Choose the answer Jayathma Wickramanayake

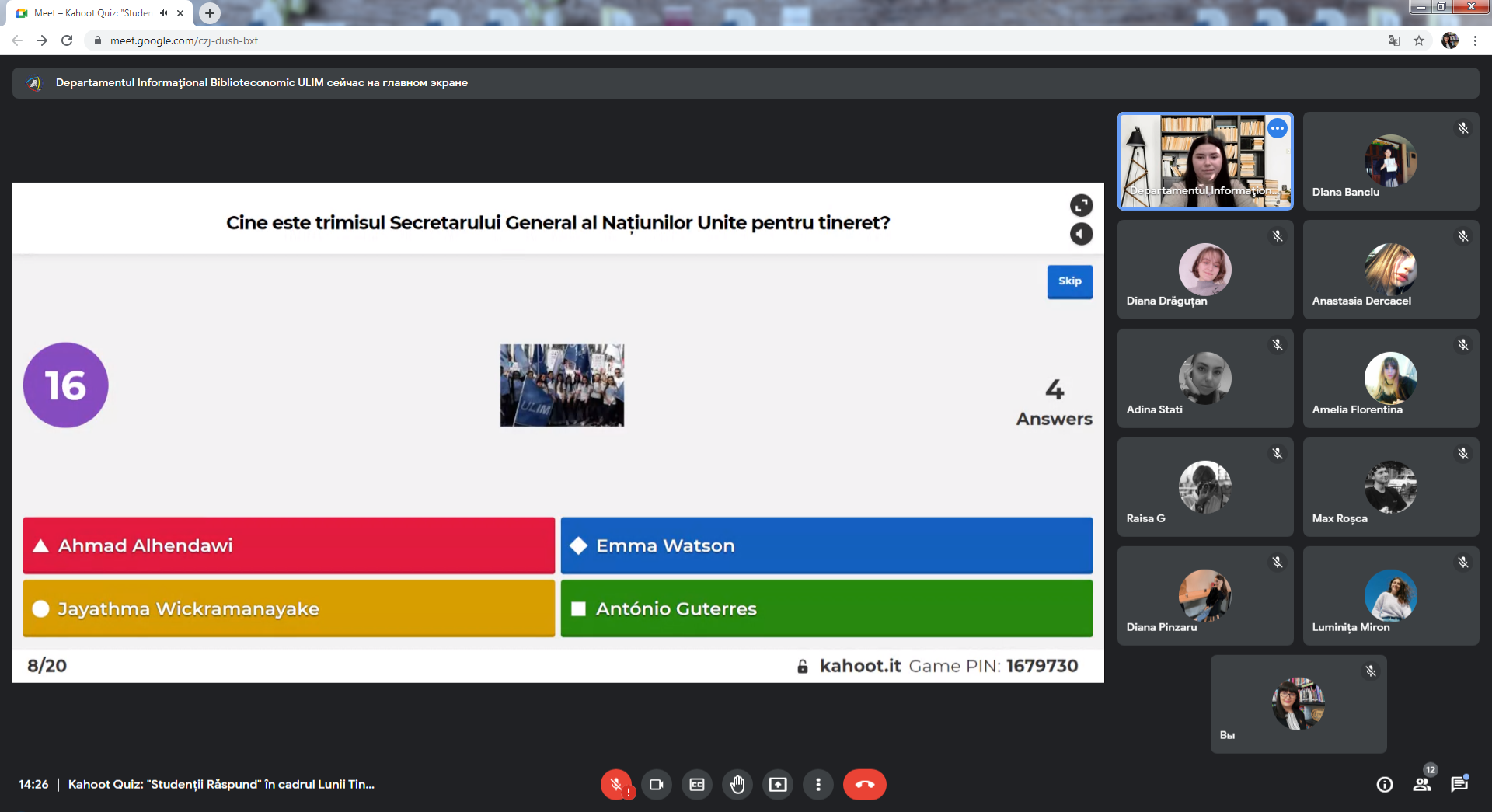289,608
